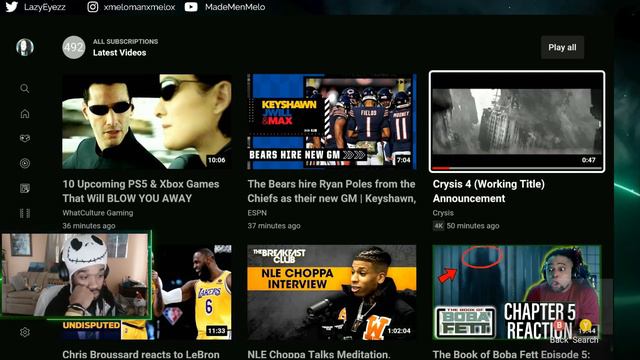Viewport: 640px width, 360px height.
Task: Click the 7:04 duration badge
Action: (x=403, y=160)
